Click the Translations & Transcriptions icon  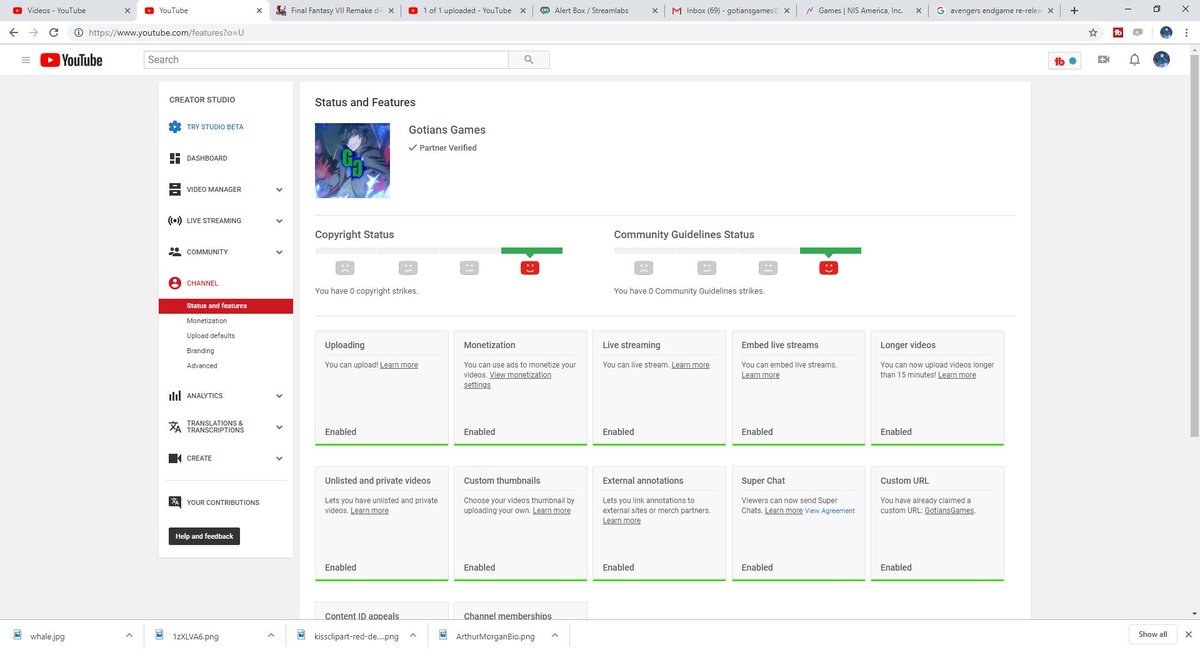point(175,427)
